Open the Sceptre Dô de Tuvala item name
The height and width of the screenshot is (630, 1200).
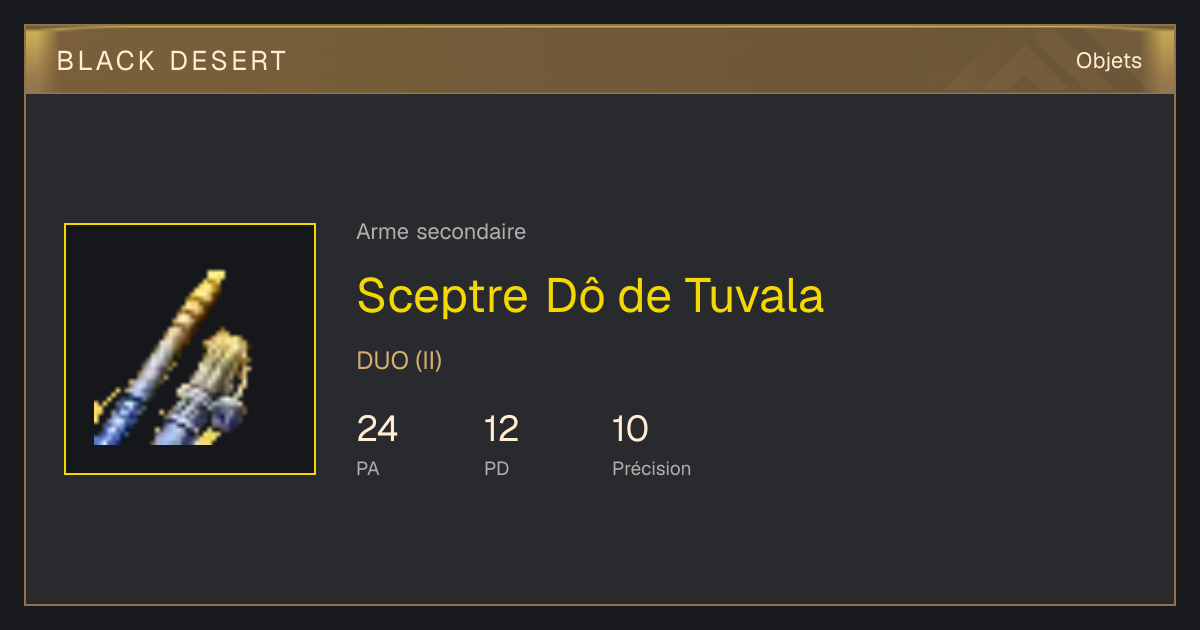(590, 295)
